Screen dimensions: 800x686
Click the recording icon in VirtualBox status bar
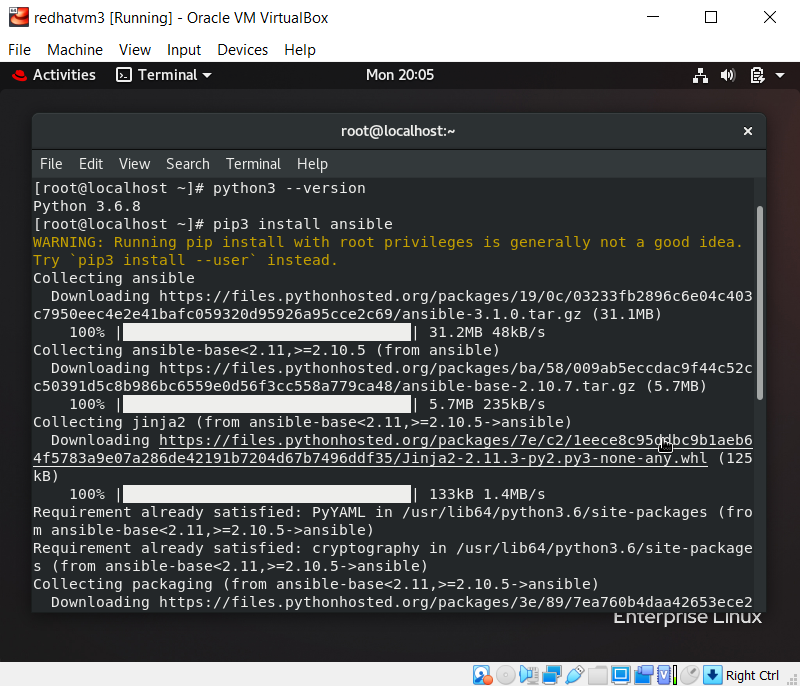click(643, 675)
